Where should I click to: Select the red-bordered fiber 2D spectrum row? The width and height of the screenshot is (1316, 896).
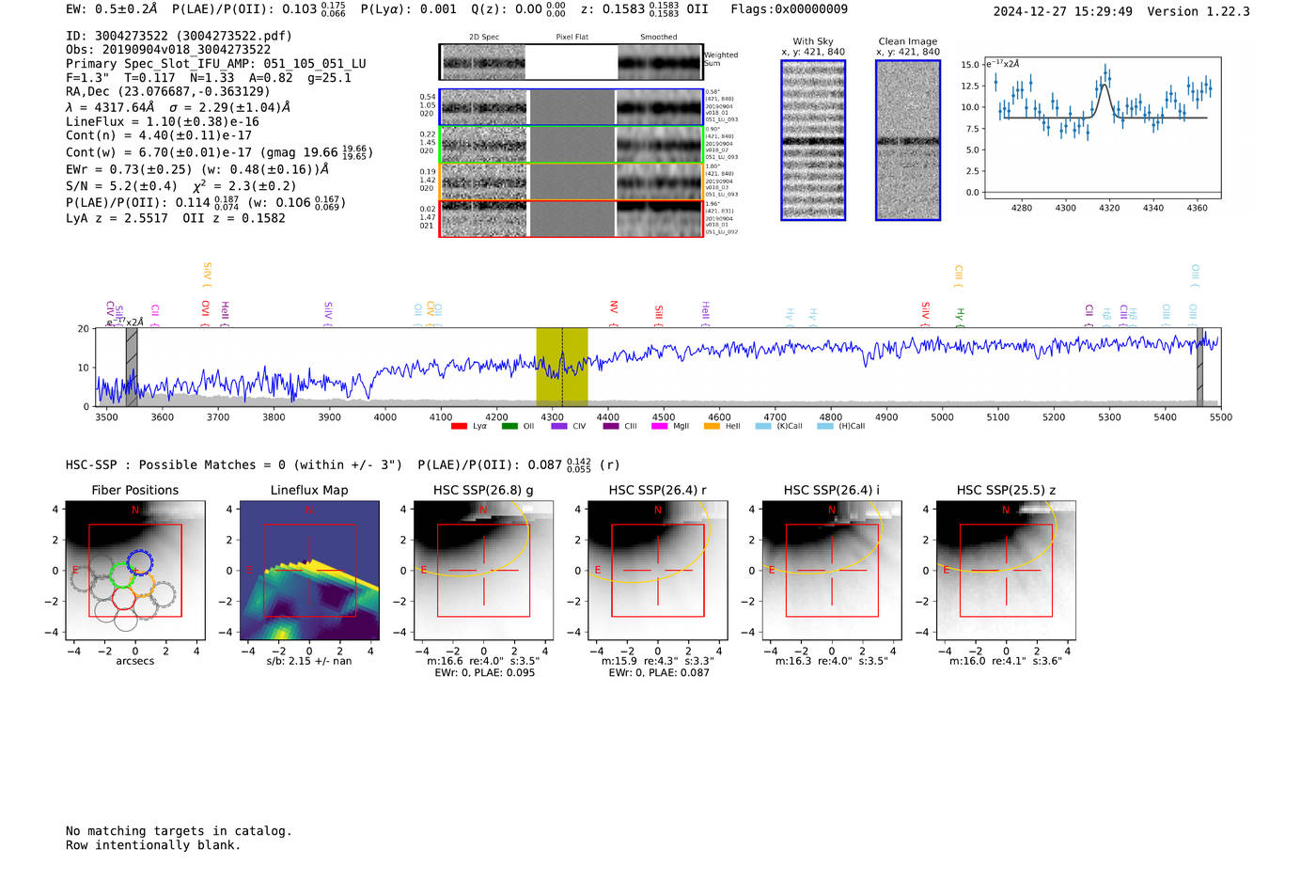click(x=572, y=218)
